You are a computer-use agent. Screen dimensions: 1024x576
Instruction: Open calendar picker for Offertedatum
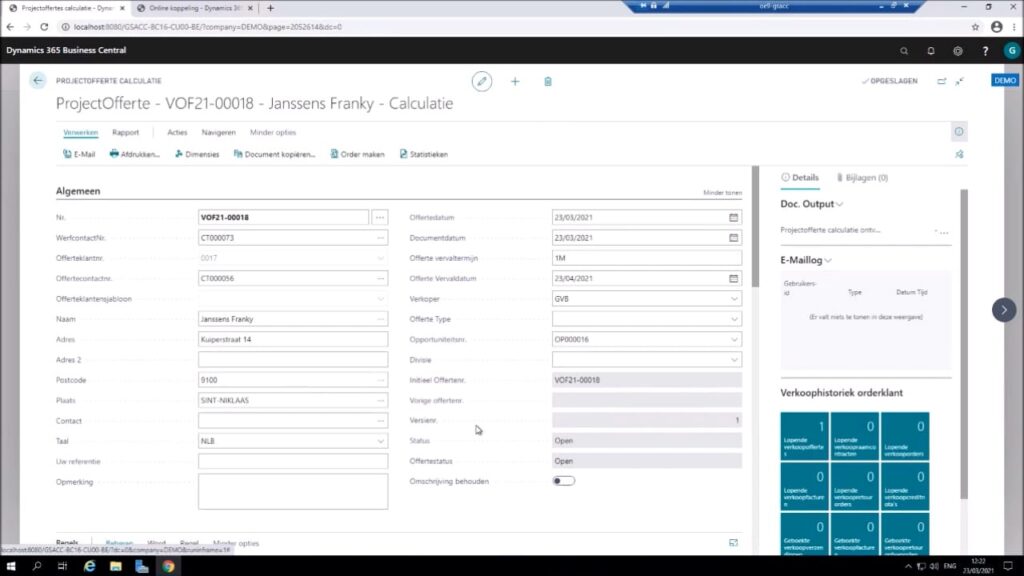pyautogui.click(x=734, y=217)
